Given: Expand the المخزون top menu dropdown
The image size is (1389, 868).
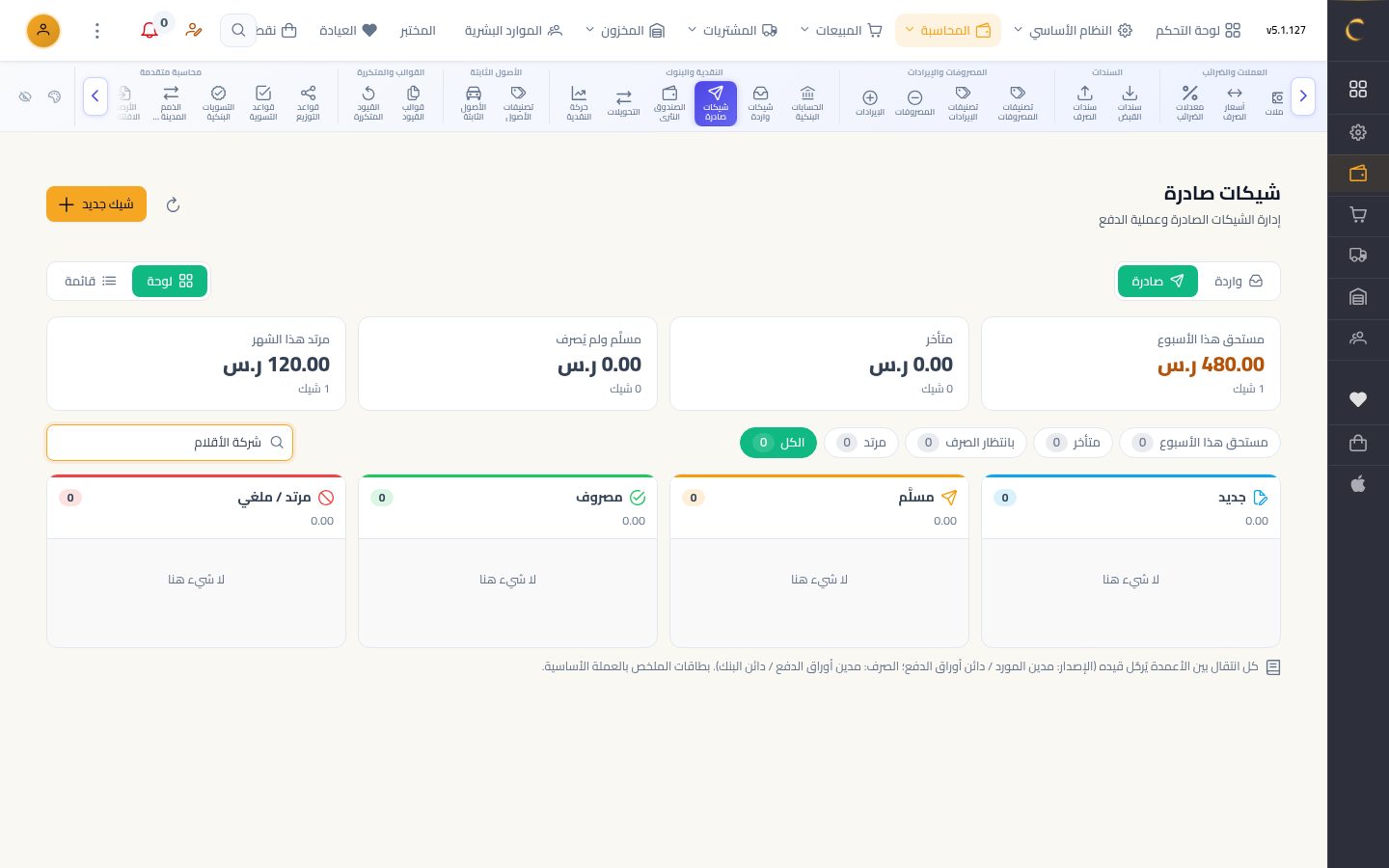Looking at the screenshot, I should tap(625, 31).
